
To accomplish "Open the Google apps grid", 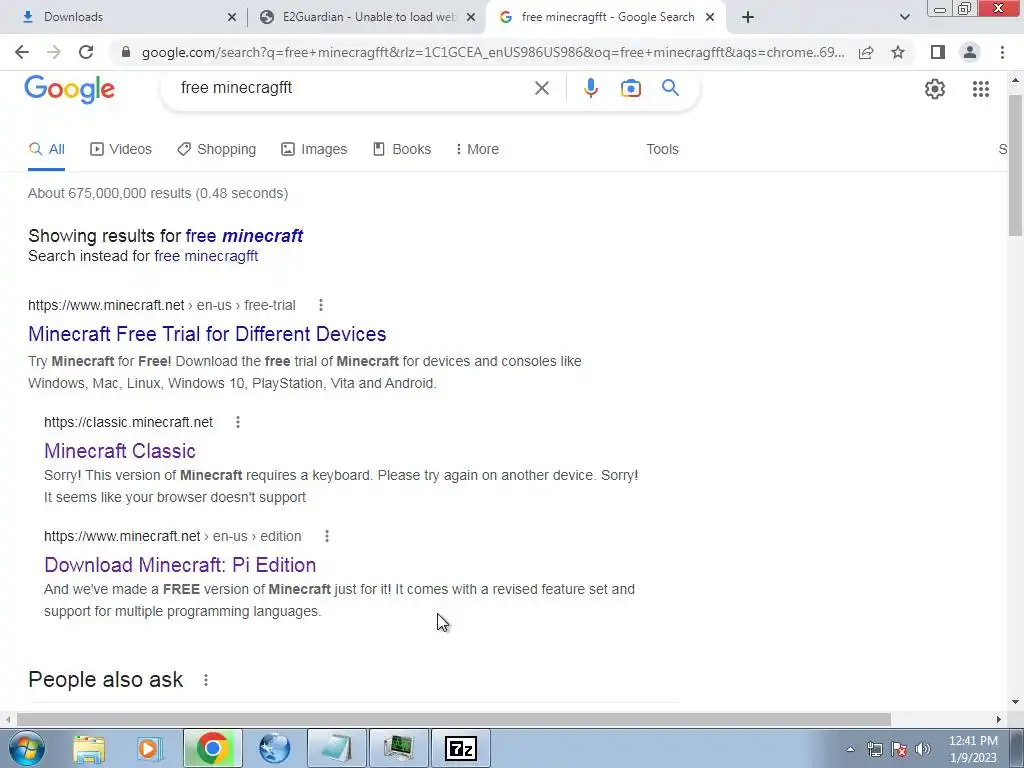I will (980, 89).
